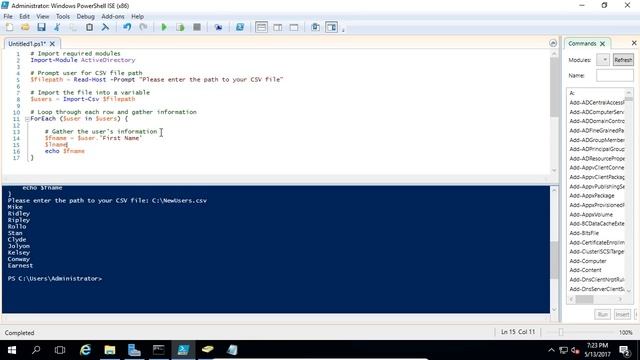Select Add-ADGroupMember command

pos(596,140)
